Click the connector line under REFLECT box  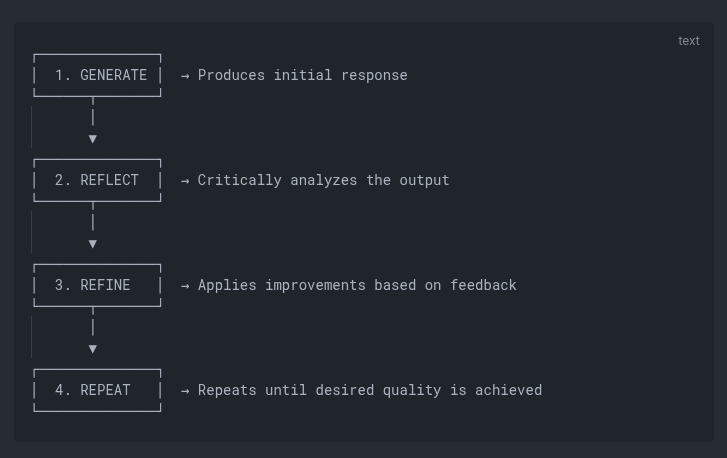(93, 219)
